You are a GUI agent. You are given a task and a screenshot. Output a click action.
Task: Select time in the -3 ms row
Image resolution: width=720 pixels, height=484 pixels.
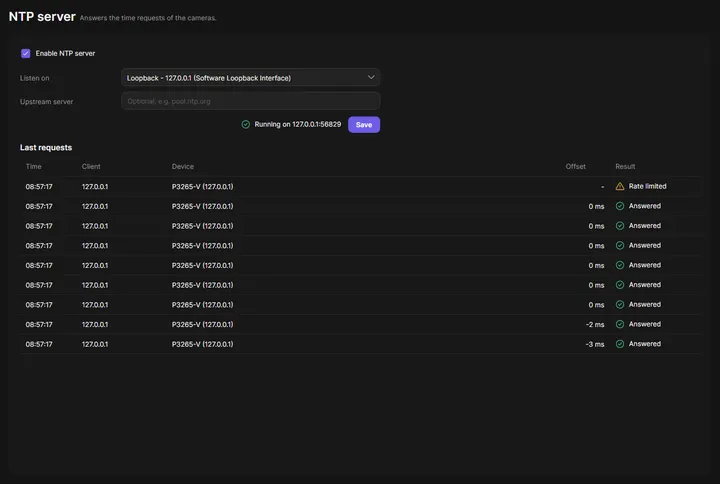pos(39,344)
